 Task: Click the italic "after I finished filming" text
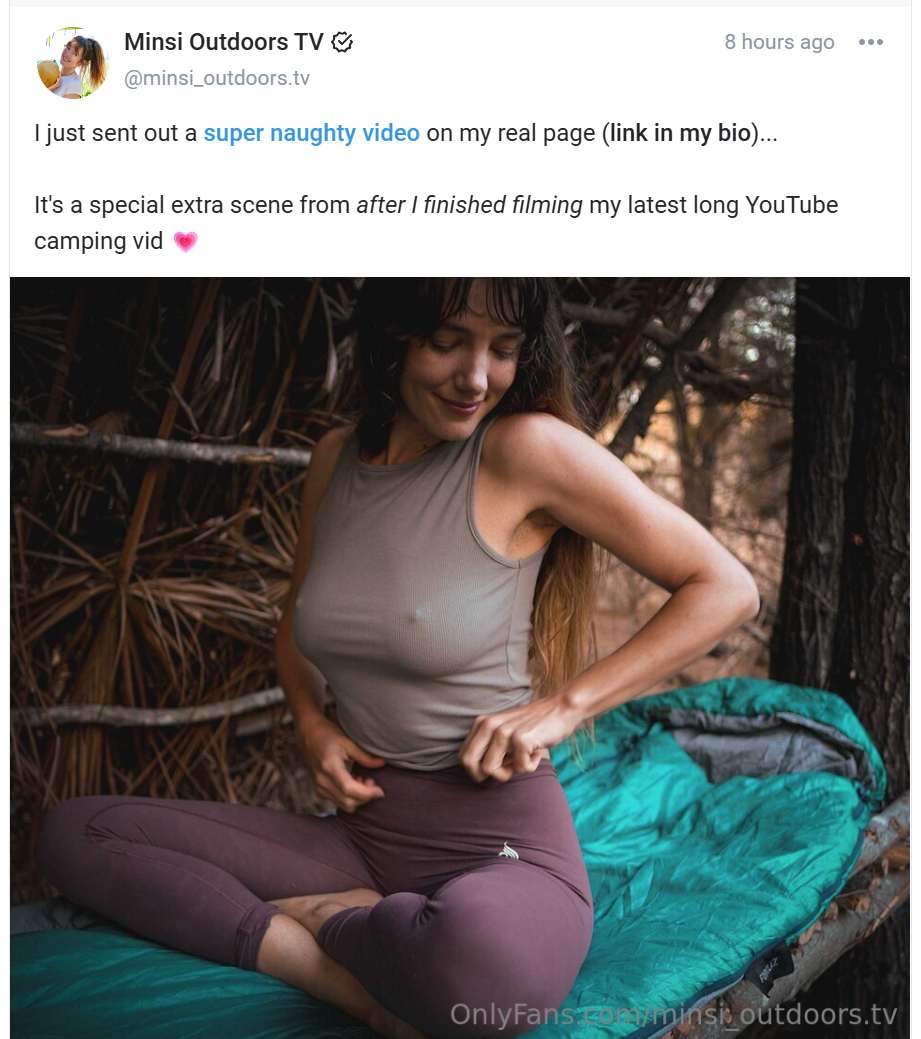(469, 206)
